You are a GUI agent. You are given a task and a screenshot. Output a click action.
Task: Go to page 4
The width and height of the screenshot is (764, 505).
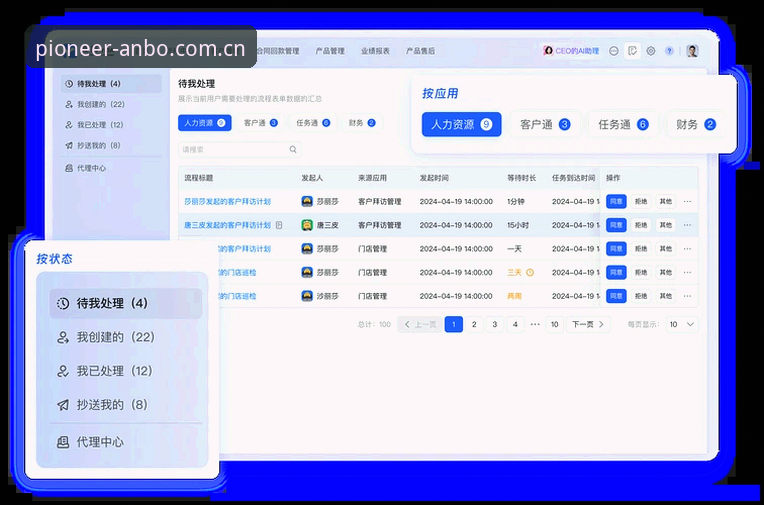[515, 325]
